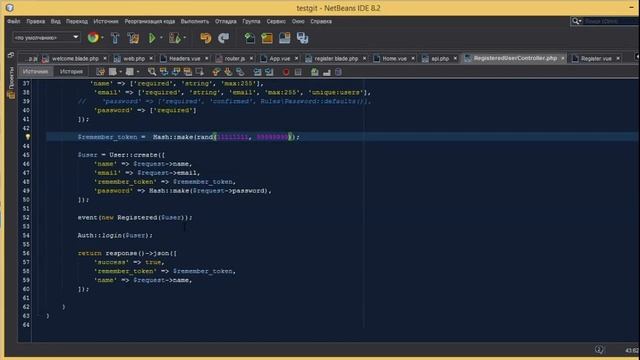Click the Go Back arrow in editor toolbar
The image size is (640, 360).
coord(113,72)
